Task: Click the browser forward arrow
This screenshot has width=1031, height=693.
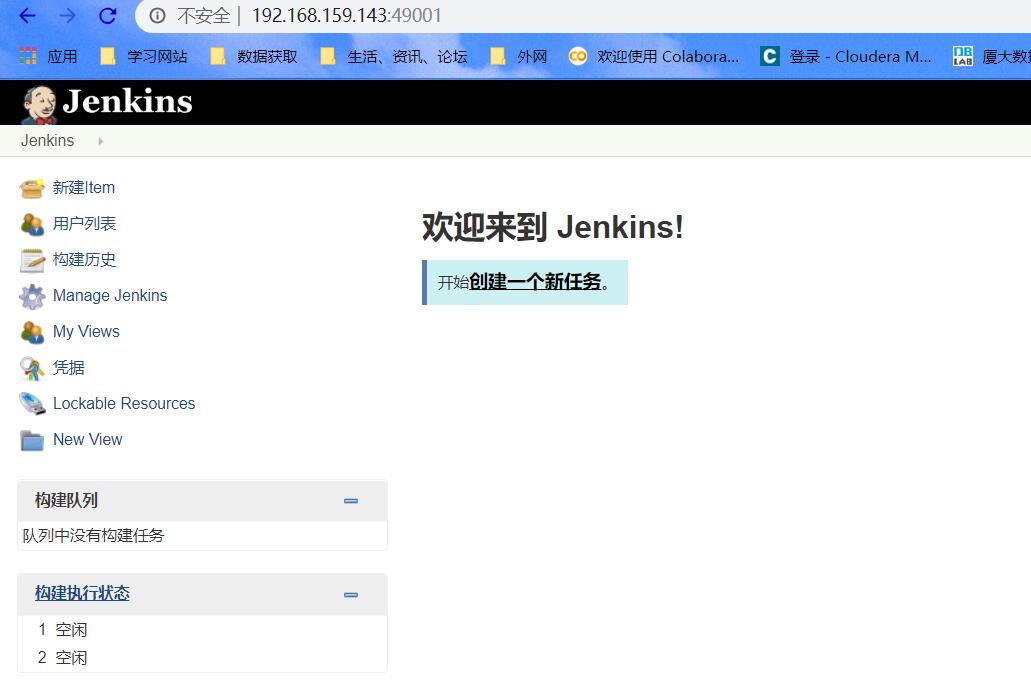Action: [67, 15]
